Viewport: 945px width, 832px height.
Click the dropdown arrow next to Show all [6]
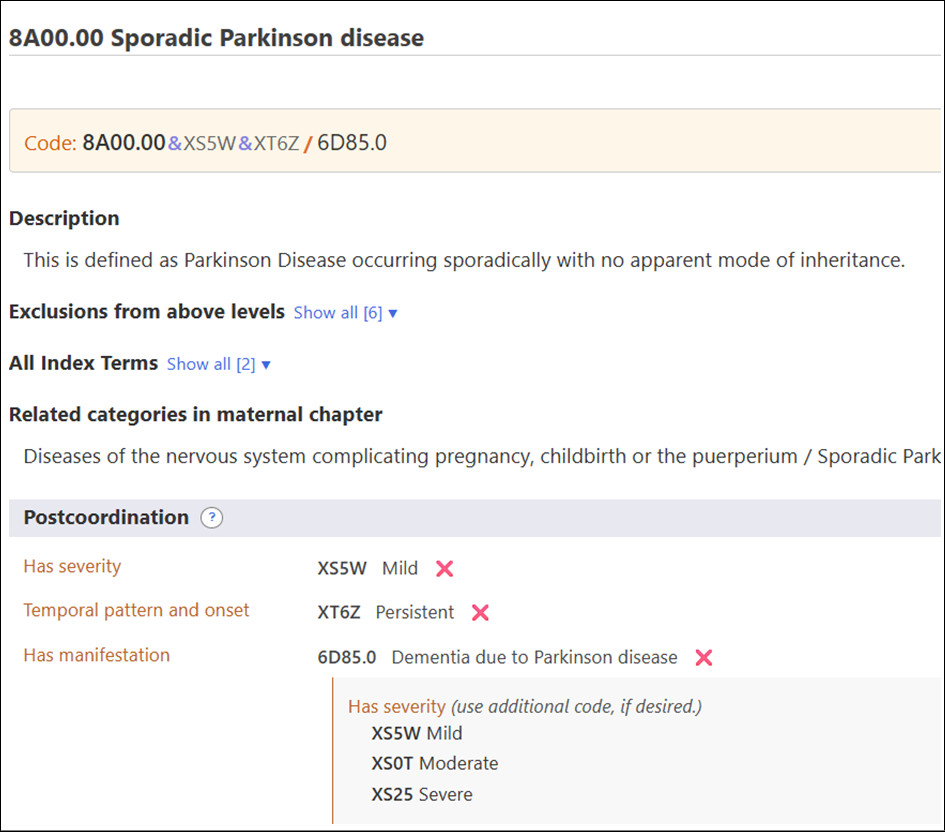click(x=390, y=312)
